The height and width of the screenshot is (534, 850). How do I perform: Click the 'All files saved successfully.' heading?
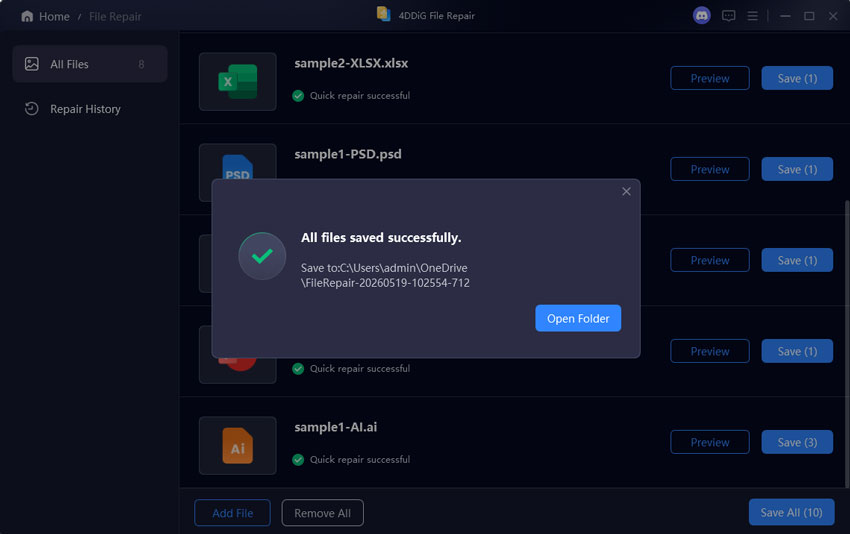click(381, 237)
